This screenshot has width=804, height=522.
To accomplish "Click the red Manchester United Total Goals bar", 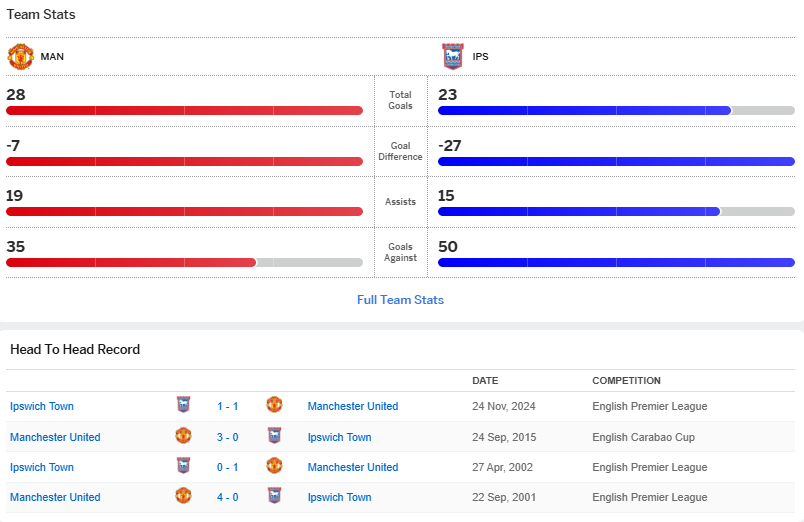I will (x=184, y=110).
